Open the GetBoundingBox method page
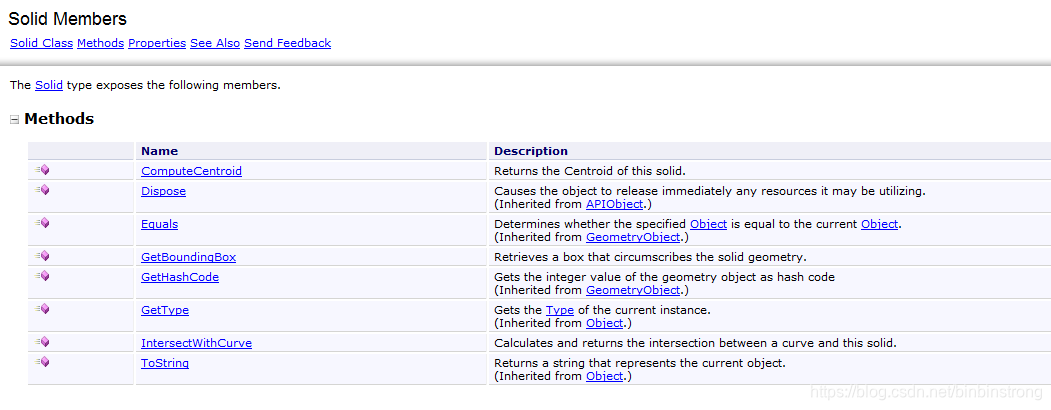Screen dimensions: 1051x410 pyautogui.click(x=188, y=257)
